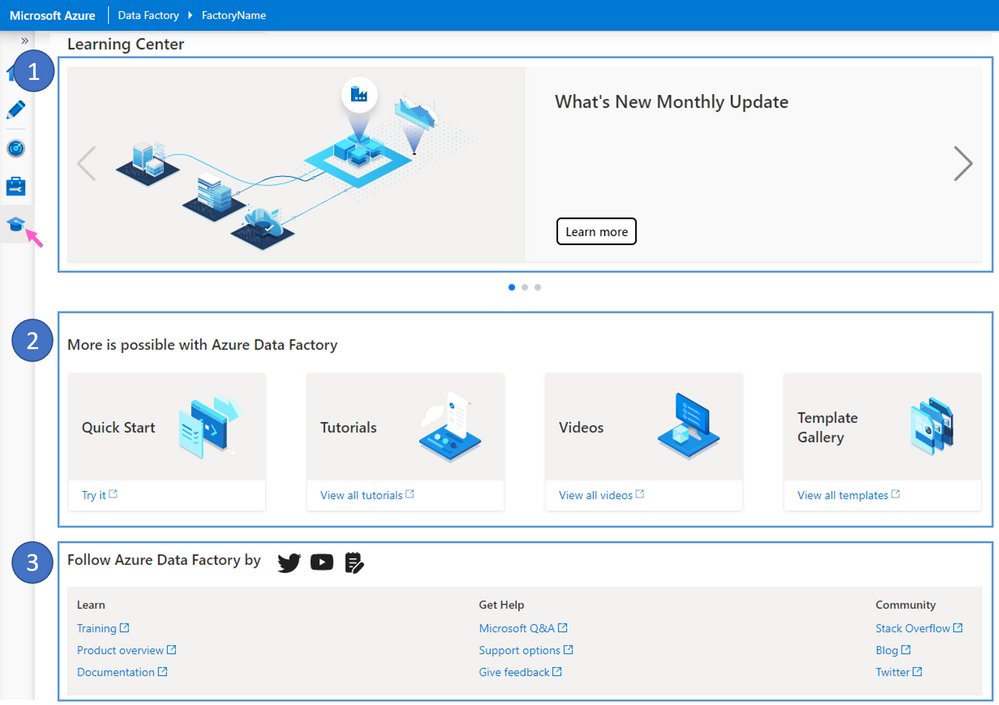Select the Author pencil icon in sidebar
This screenshot has height=705, width=999.
(17, 109)
